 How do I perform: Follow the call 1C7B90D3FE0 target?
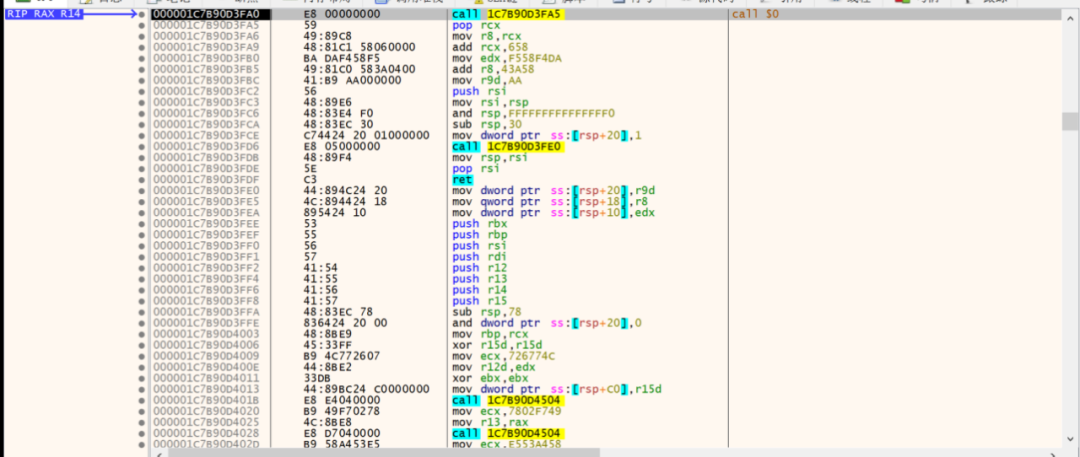click(x=508, y=146)
